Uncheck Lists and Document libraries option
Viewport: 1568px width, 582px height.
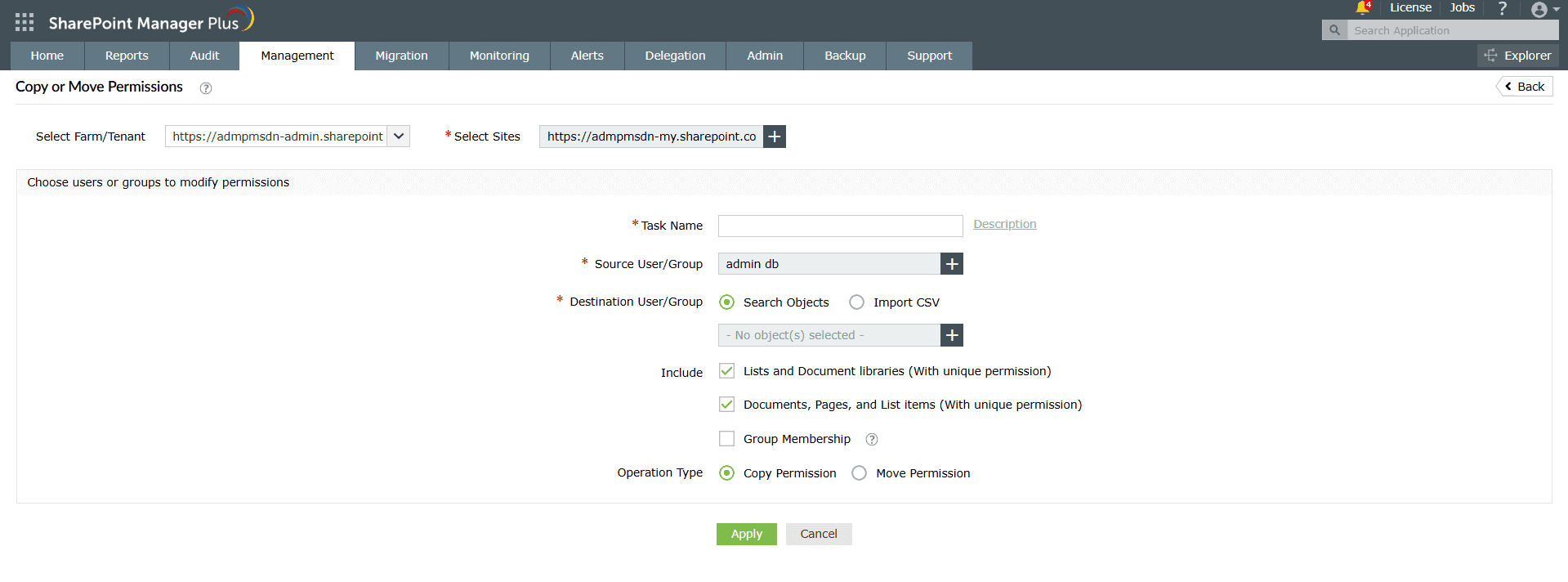pyautogui.click(x=726, y=371)
